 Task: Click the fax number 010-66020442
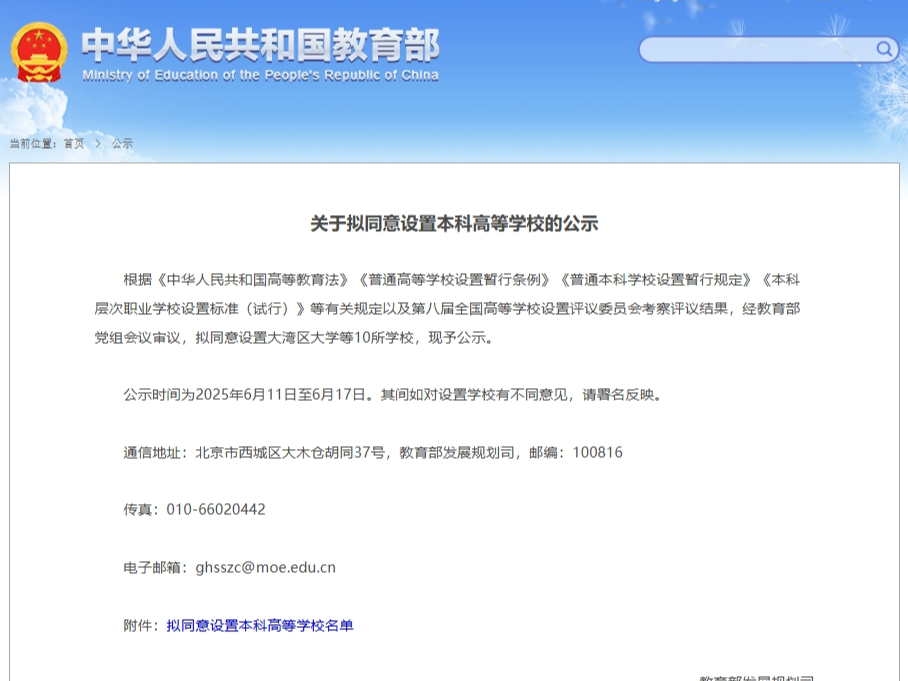[216, 510]
